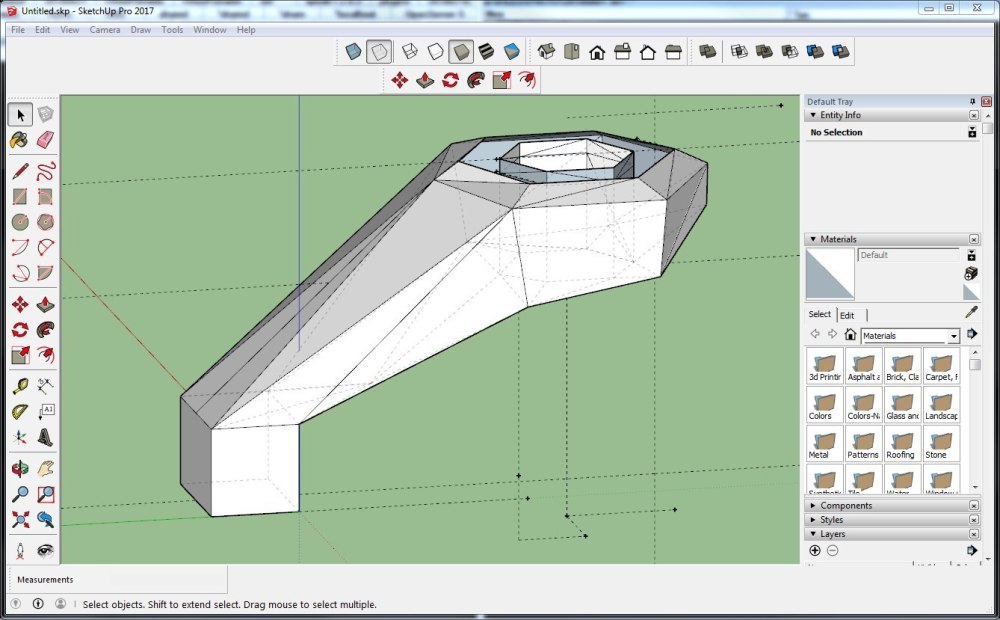The image size is (1000, 620).
Task: Open the File menu
Action: [18, 29]
